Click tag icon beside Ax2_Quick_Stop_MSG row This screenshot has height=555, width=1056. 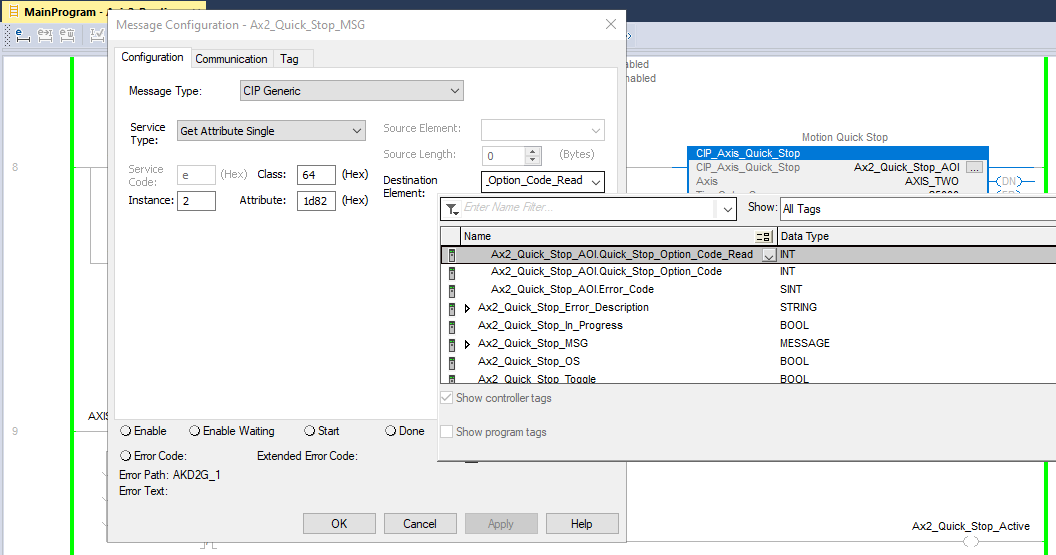pos(452,344)
